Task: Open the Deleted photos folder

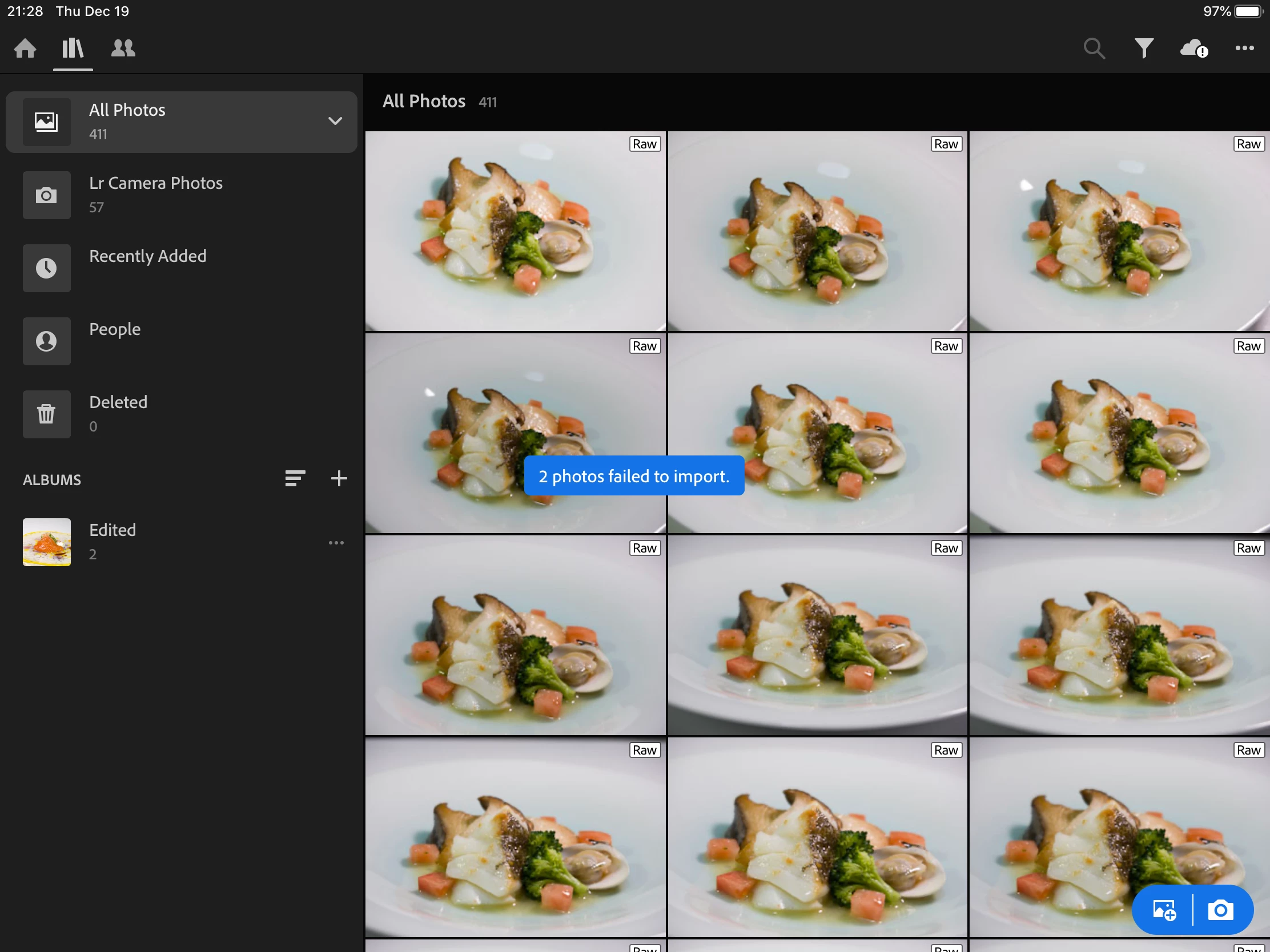Action: coord(118,413)
